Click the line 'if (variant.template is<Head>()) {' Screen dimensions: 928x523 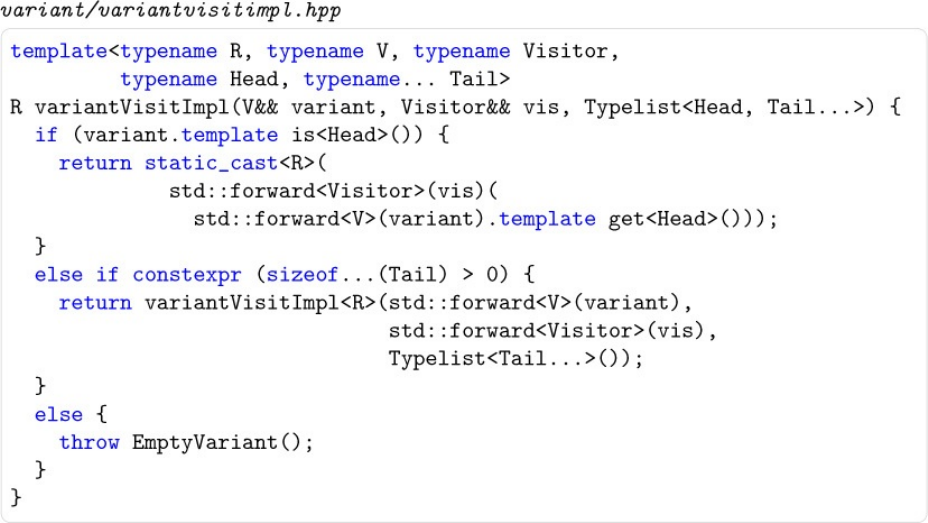pyautogui.click(x=241, y=135)
